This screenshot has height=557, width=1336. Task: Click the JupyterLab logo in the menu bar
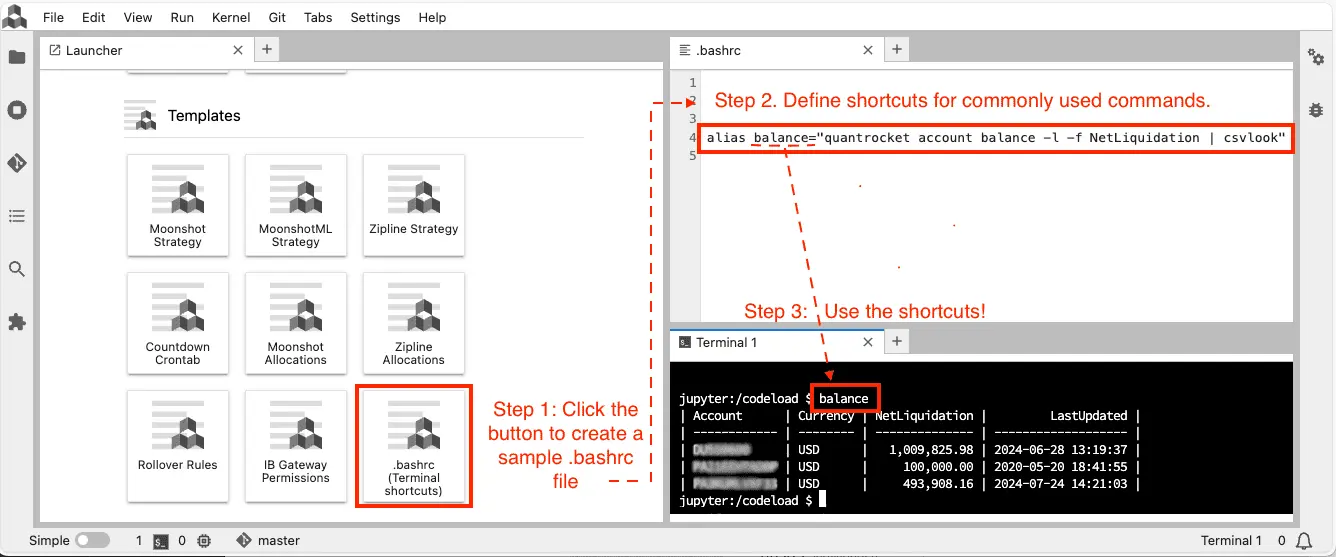click(16, 17)
